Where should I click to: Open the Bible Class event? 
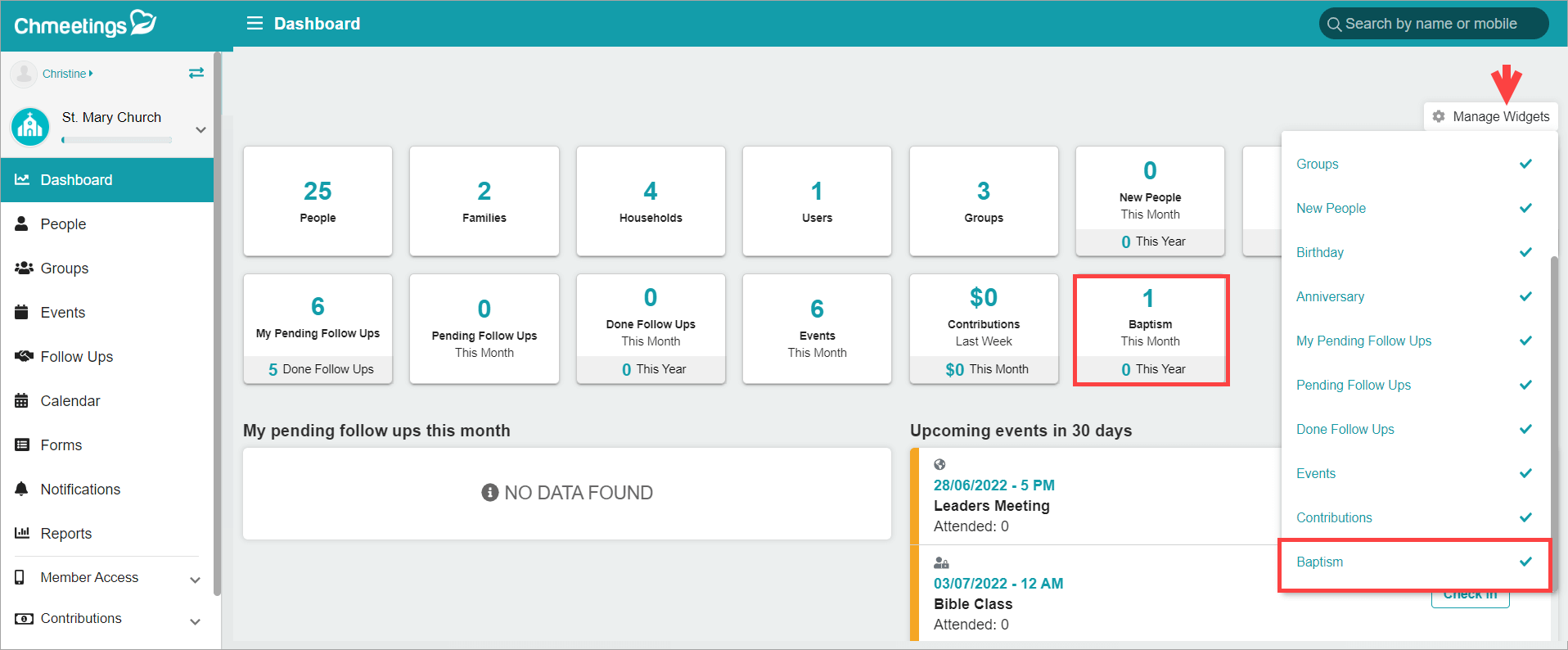973,604
